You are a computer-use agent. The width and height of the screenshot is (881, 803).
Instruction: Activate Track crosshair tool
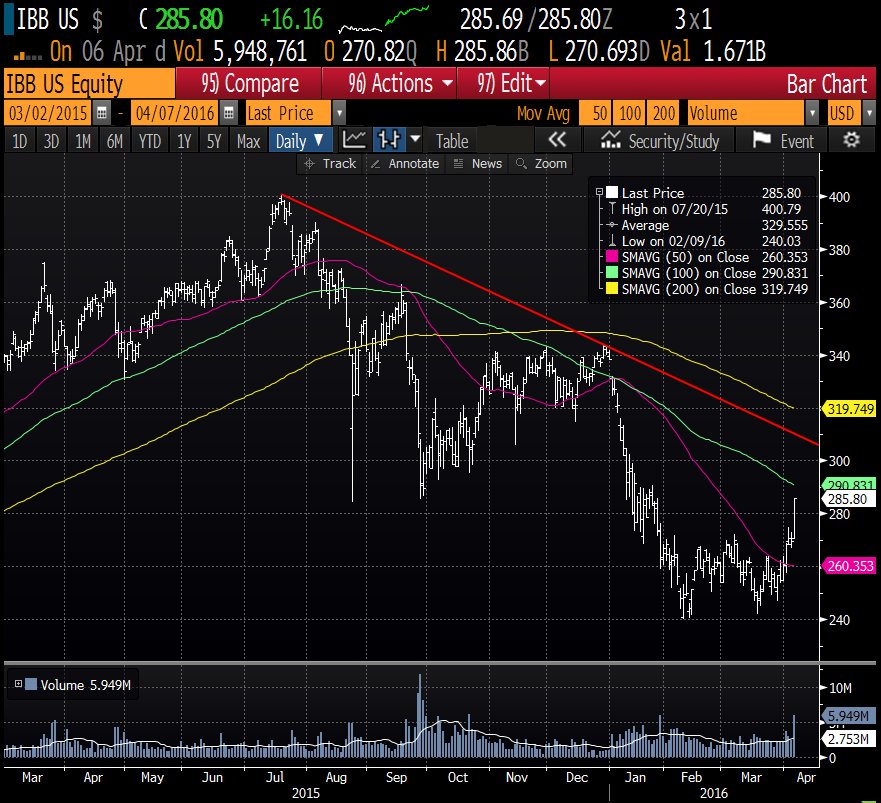(x=330, y=164)
